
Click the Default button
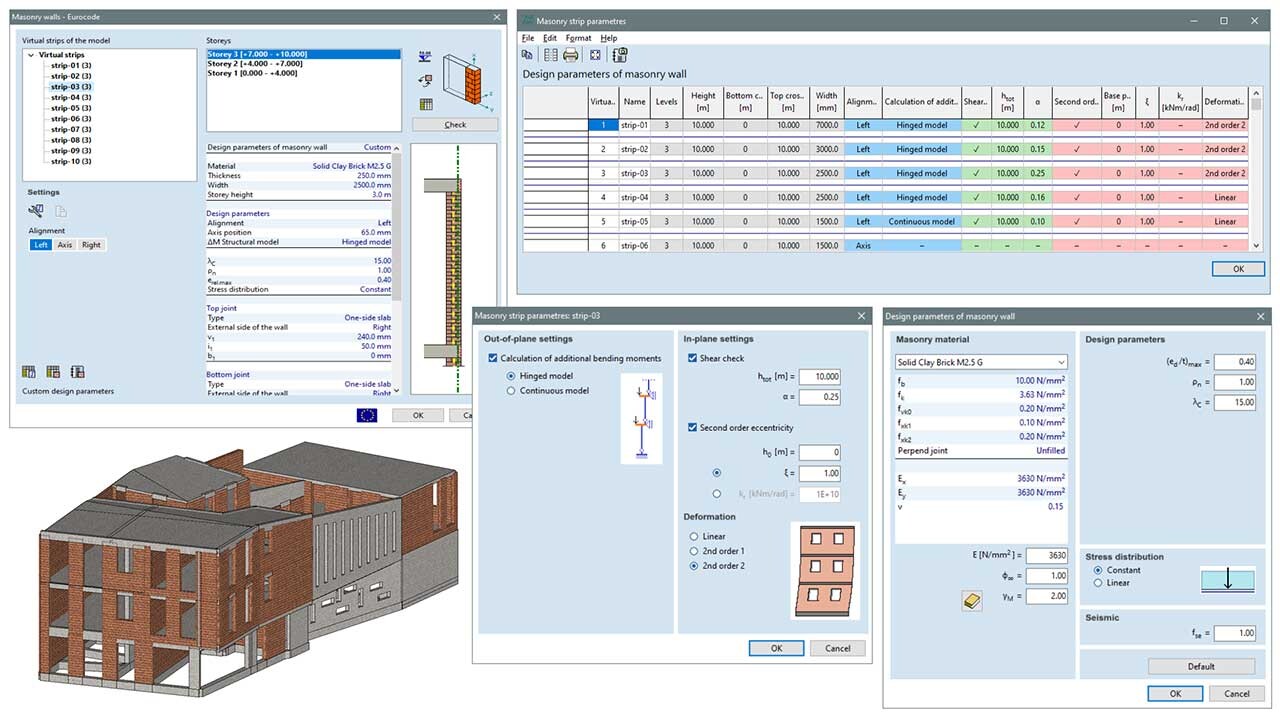pos(1201,666)
